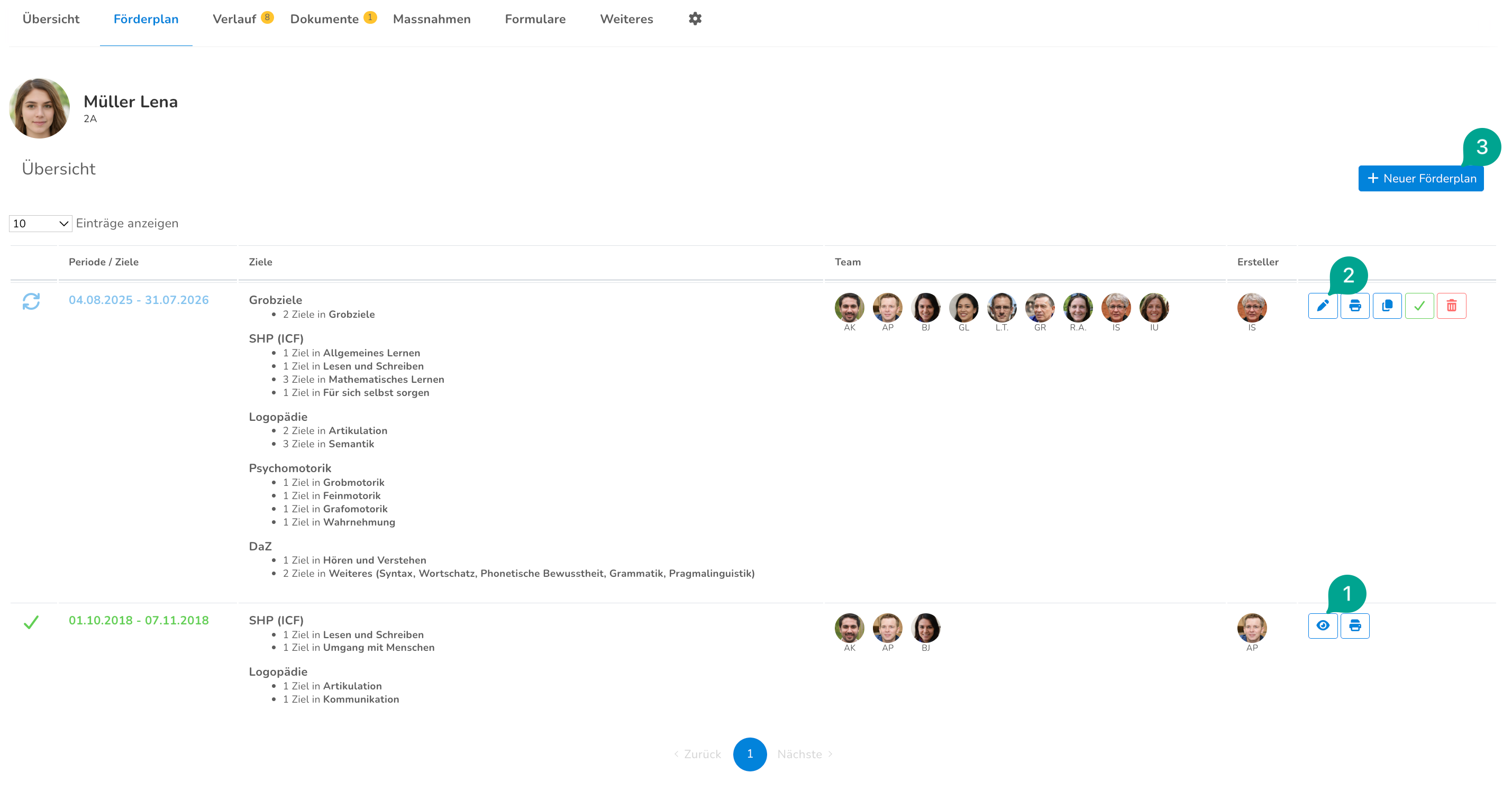This screenshot has width=1512, height=801.
Task: Duplicate the 2025-2026 Förderplan with copy icon
Action: click(x=1387, y=306)
